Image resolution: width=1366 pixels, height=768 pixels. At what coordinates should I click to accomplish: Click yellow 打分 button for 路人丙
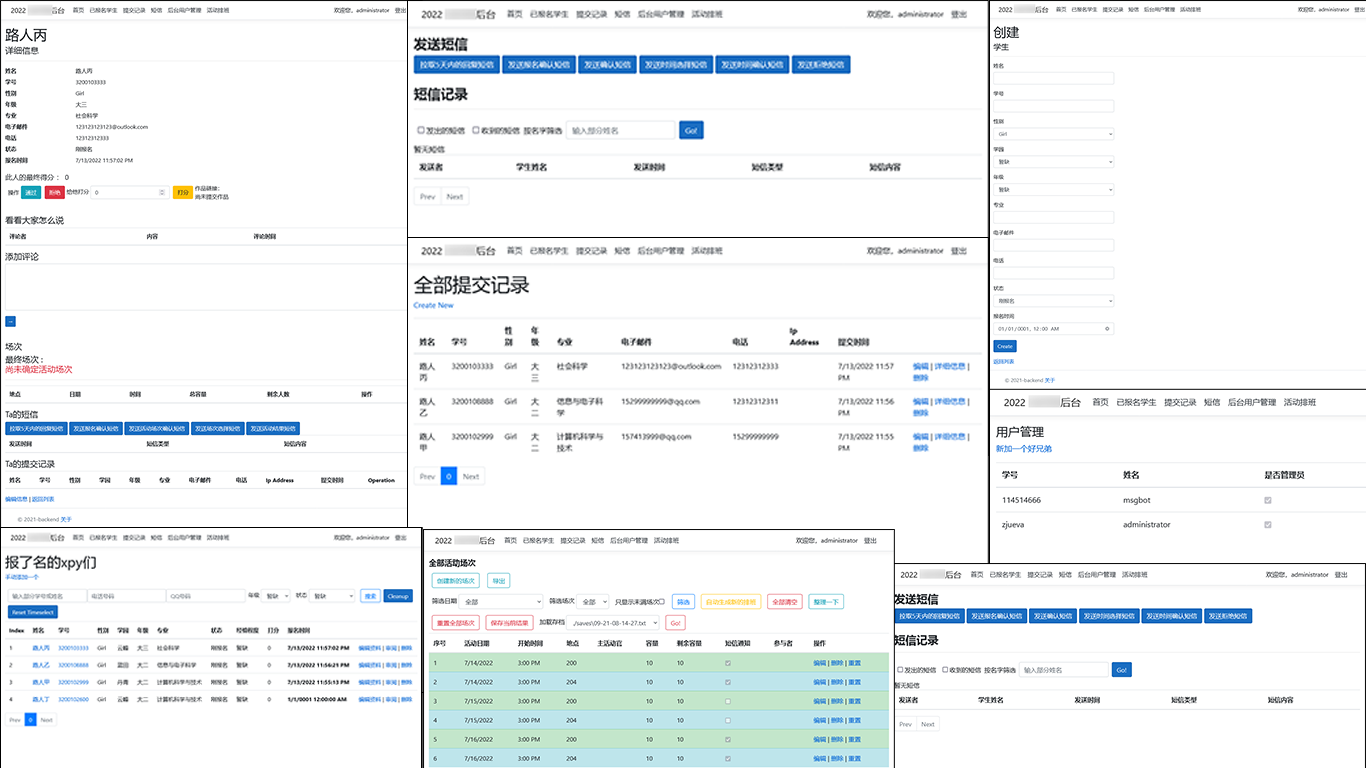pos(182,192)
